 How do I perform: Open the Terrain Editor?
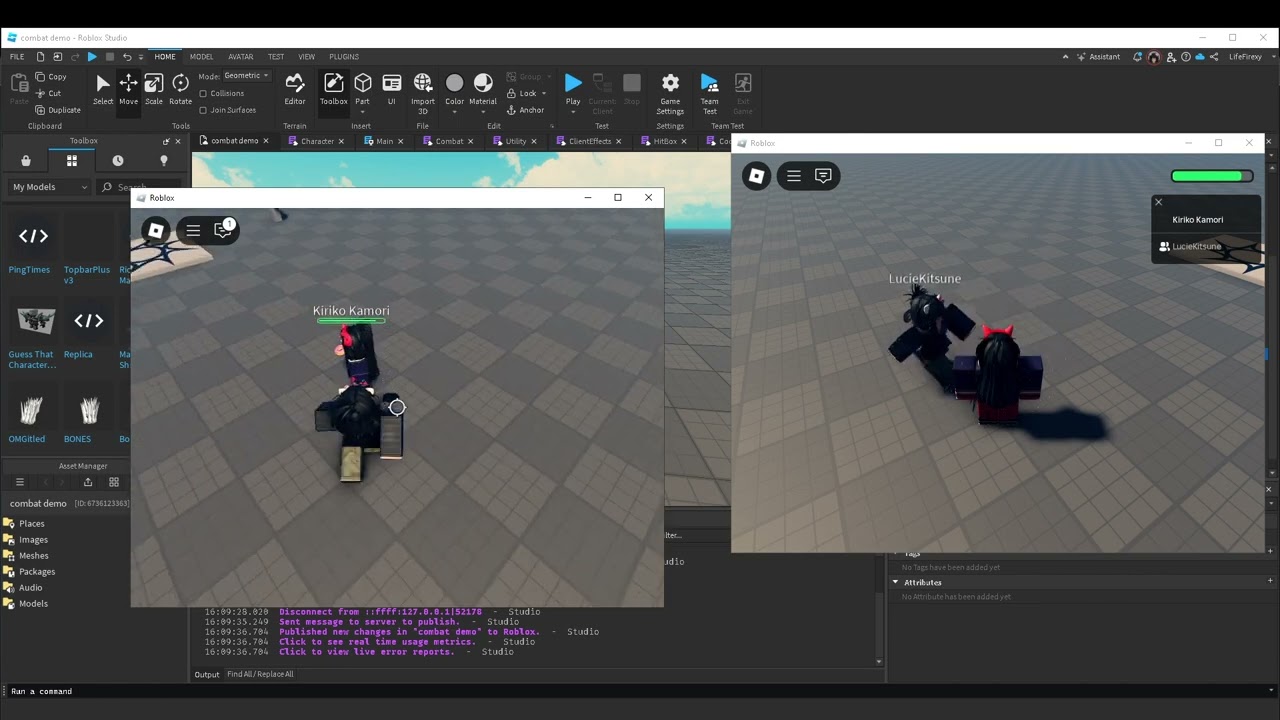click(295, 89)
